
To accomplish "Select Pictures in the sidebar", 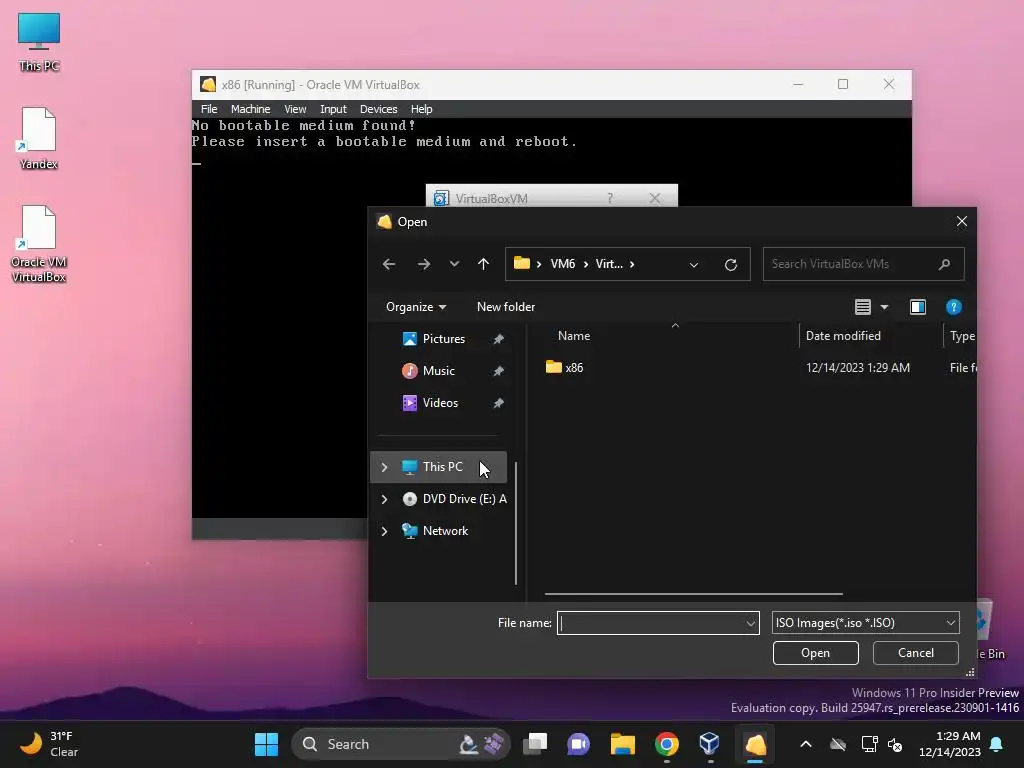I will pyautogui.click(x=443, y=339).
